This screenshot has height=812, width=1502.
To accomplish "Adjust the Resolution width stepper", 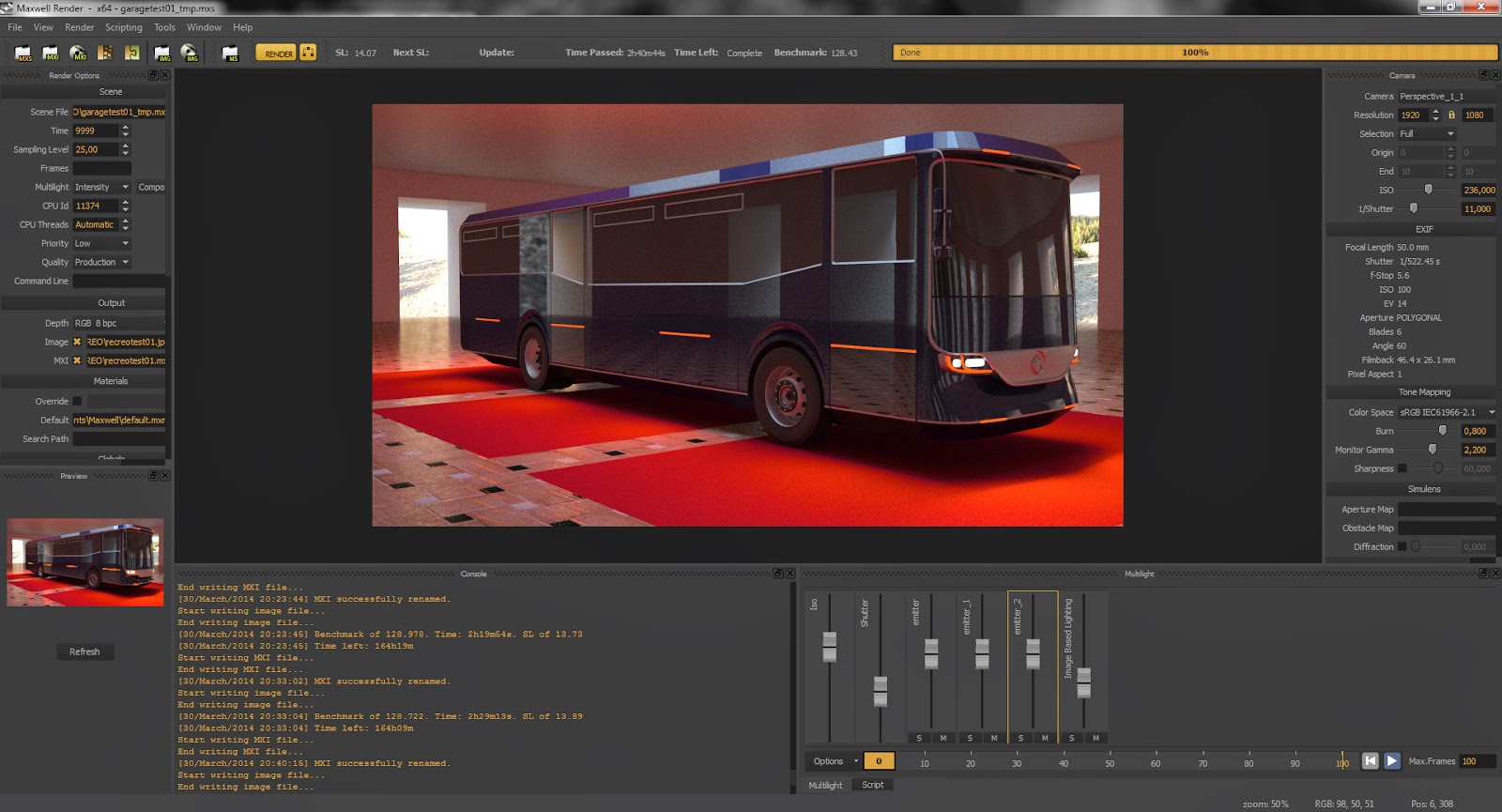I will pyautogui.click(x=1435, y=115).
